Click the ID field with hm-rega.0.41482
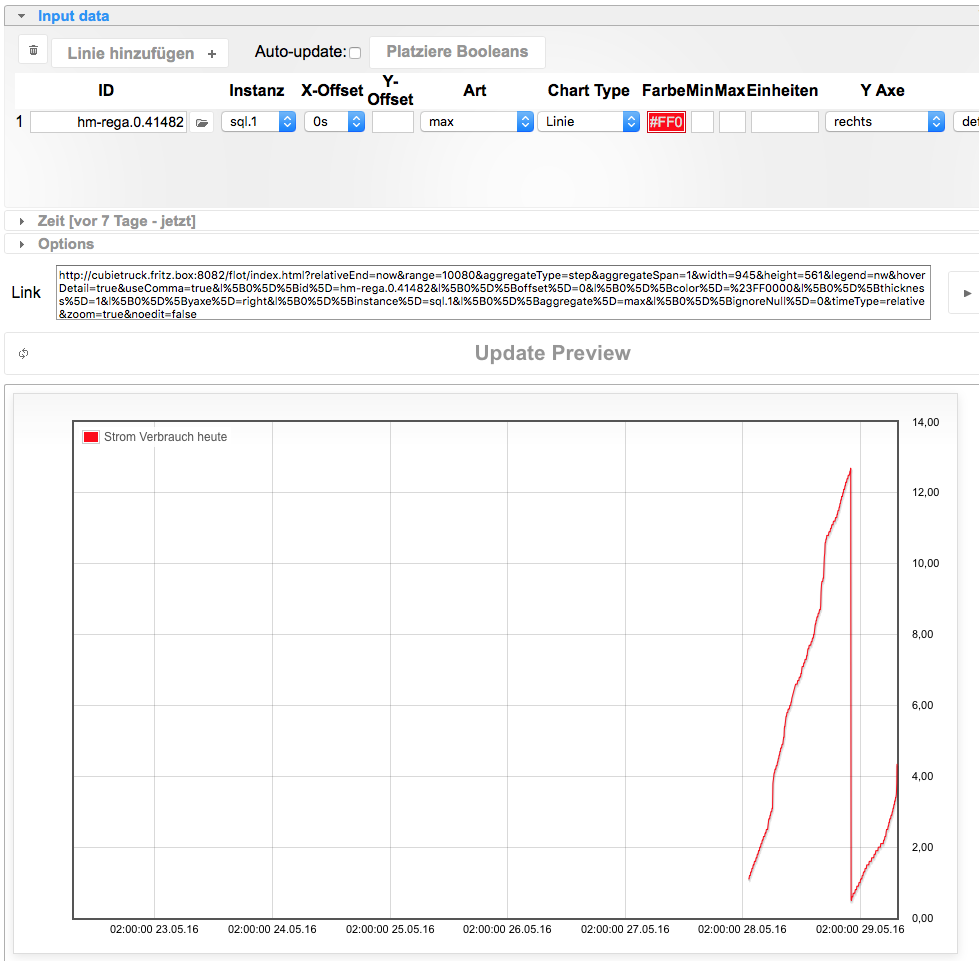 (x=108, y=122)
